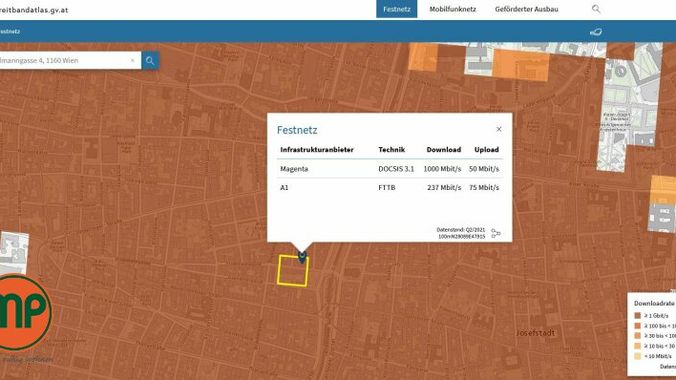The image size is (676, 380).
Task: Click the Festnetz breadcrumb in blue bar
Action: [9, 31]
